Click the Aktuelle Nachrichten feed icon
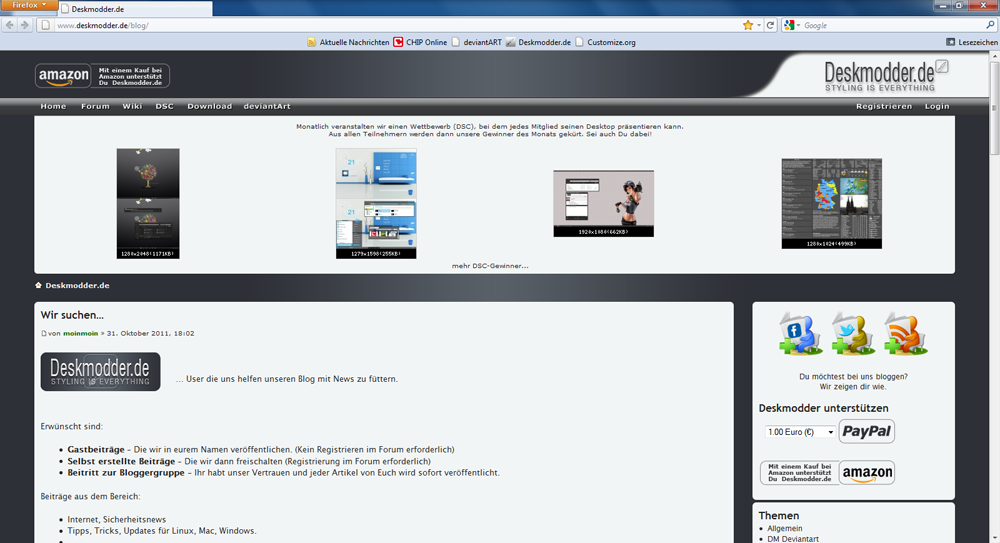Viewport: 1000px width, 543px height. [x=311, y=42]
